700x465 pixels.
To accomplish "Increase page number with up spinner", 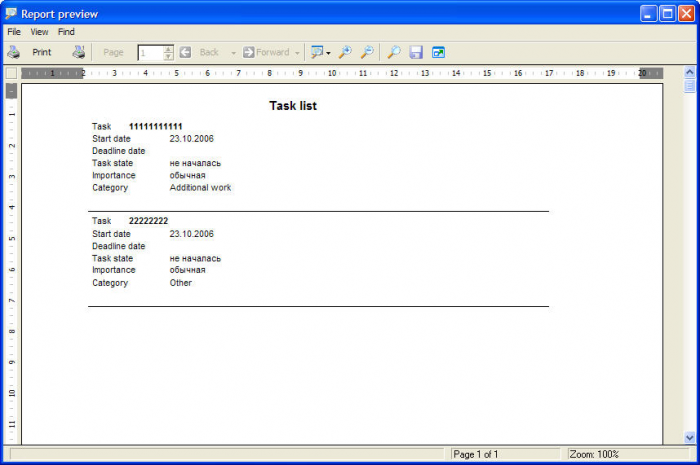I will (168, 49).
